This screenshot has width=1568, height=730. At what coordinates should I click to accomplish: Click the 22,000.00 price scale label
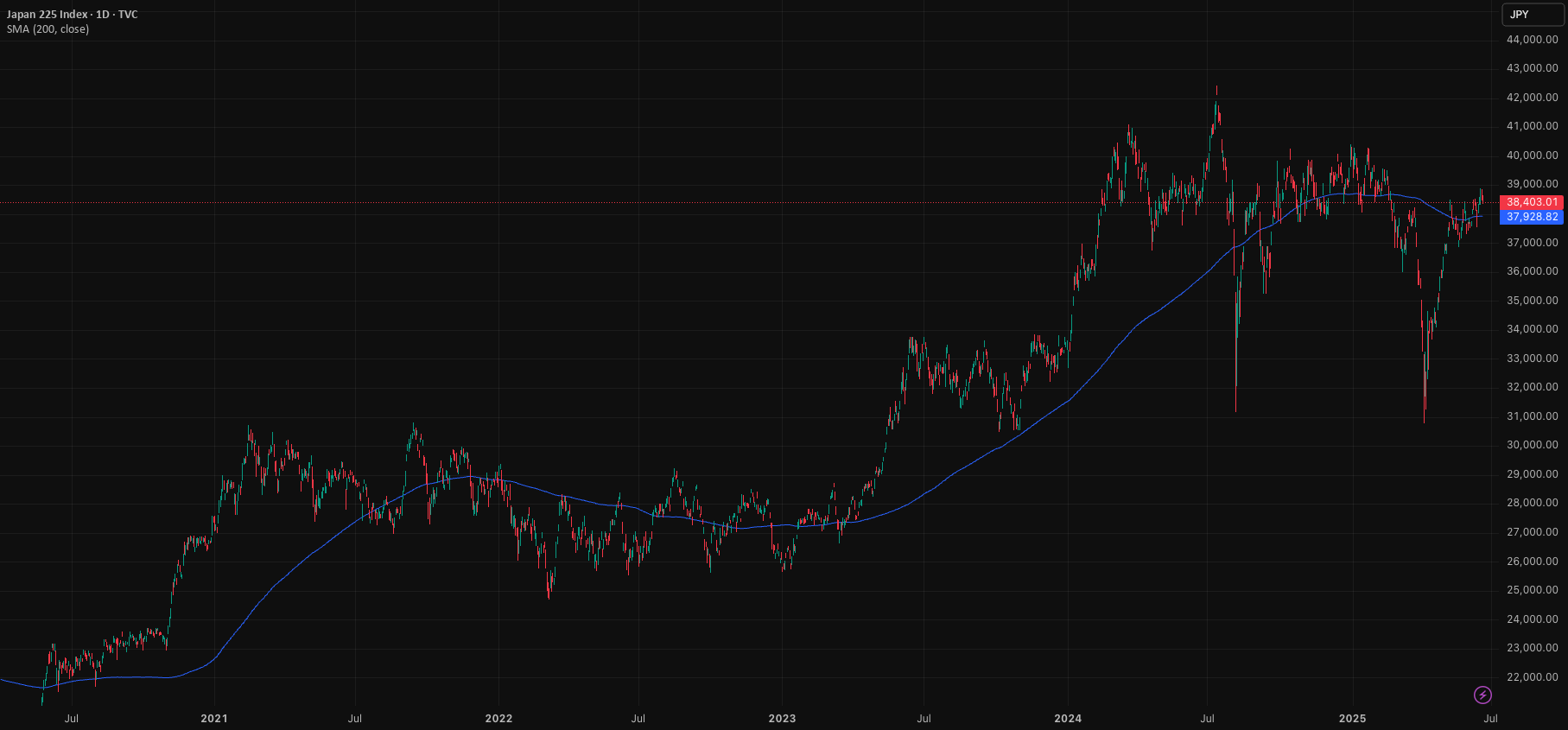[1533, 677]
